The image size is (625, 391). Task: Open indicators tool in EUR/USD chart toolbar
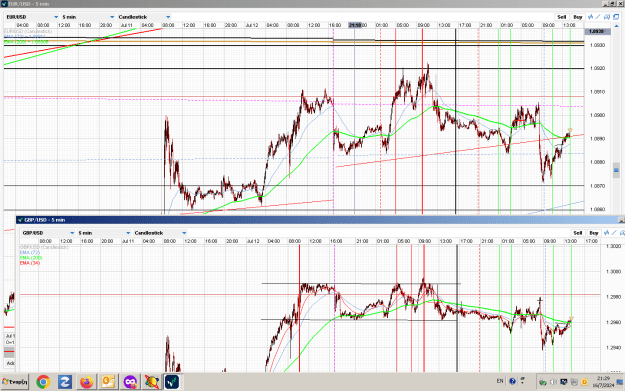coord(591,17)
